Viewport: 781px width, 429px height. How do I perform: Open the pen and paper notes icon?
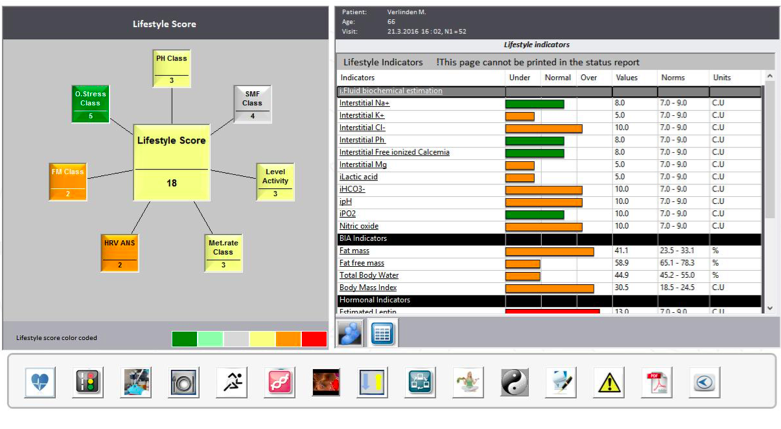tap(561, 382)
